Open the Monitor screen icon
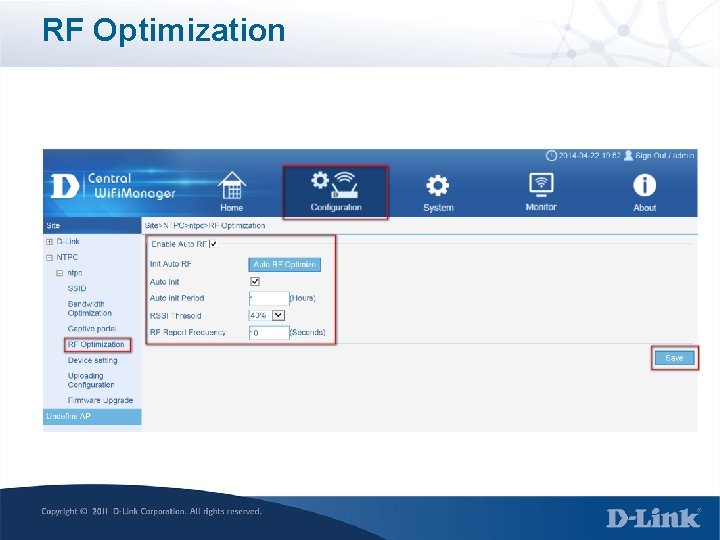The height and width of the screenshot is (540, 720). tap(541, 185)
